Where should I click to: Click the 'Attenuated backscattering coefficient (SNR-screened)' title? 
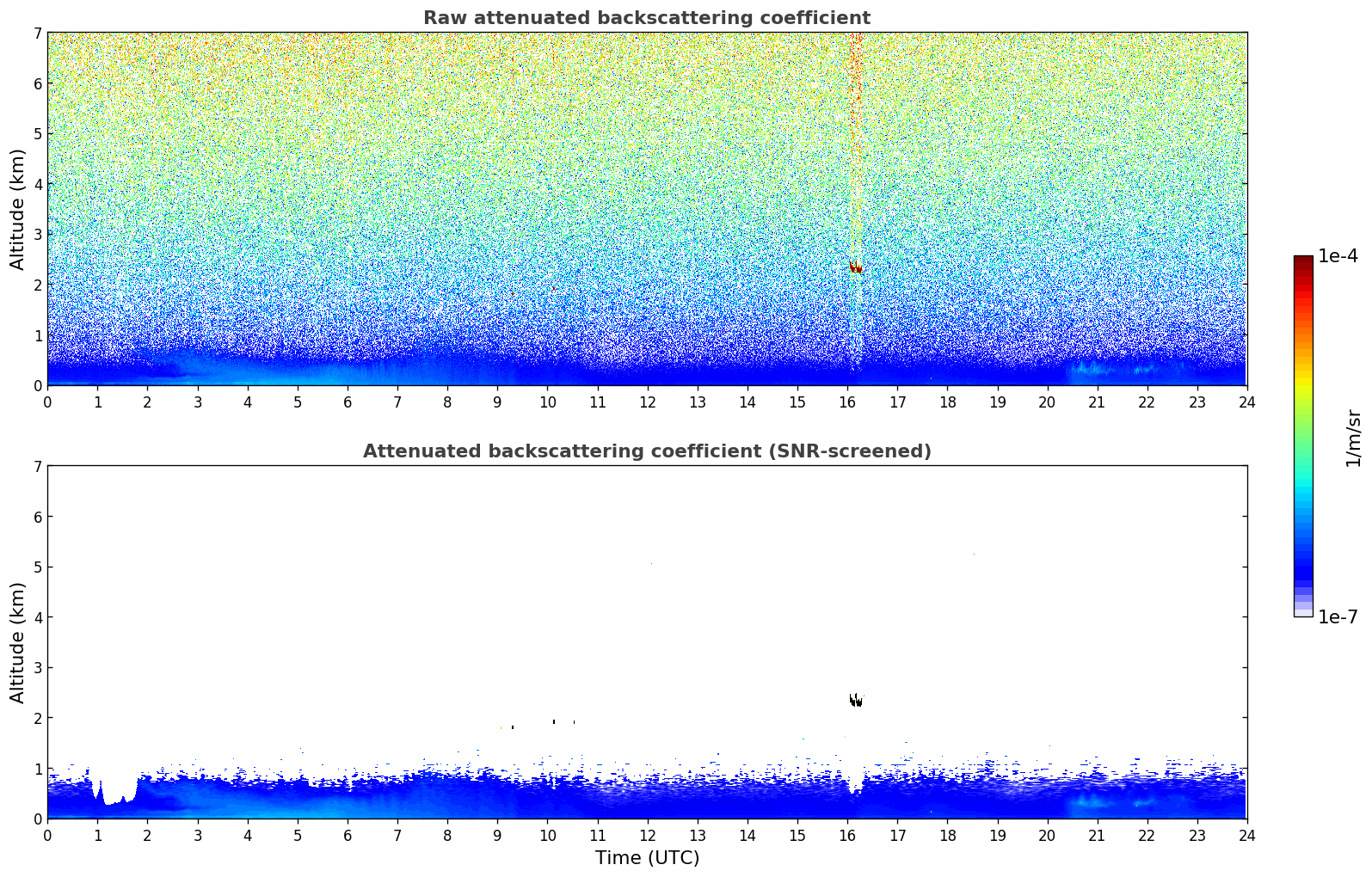647,451
